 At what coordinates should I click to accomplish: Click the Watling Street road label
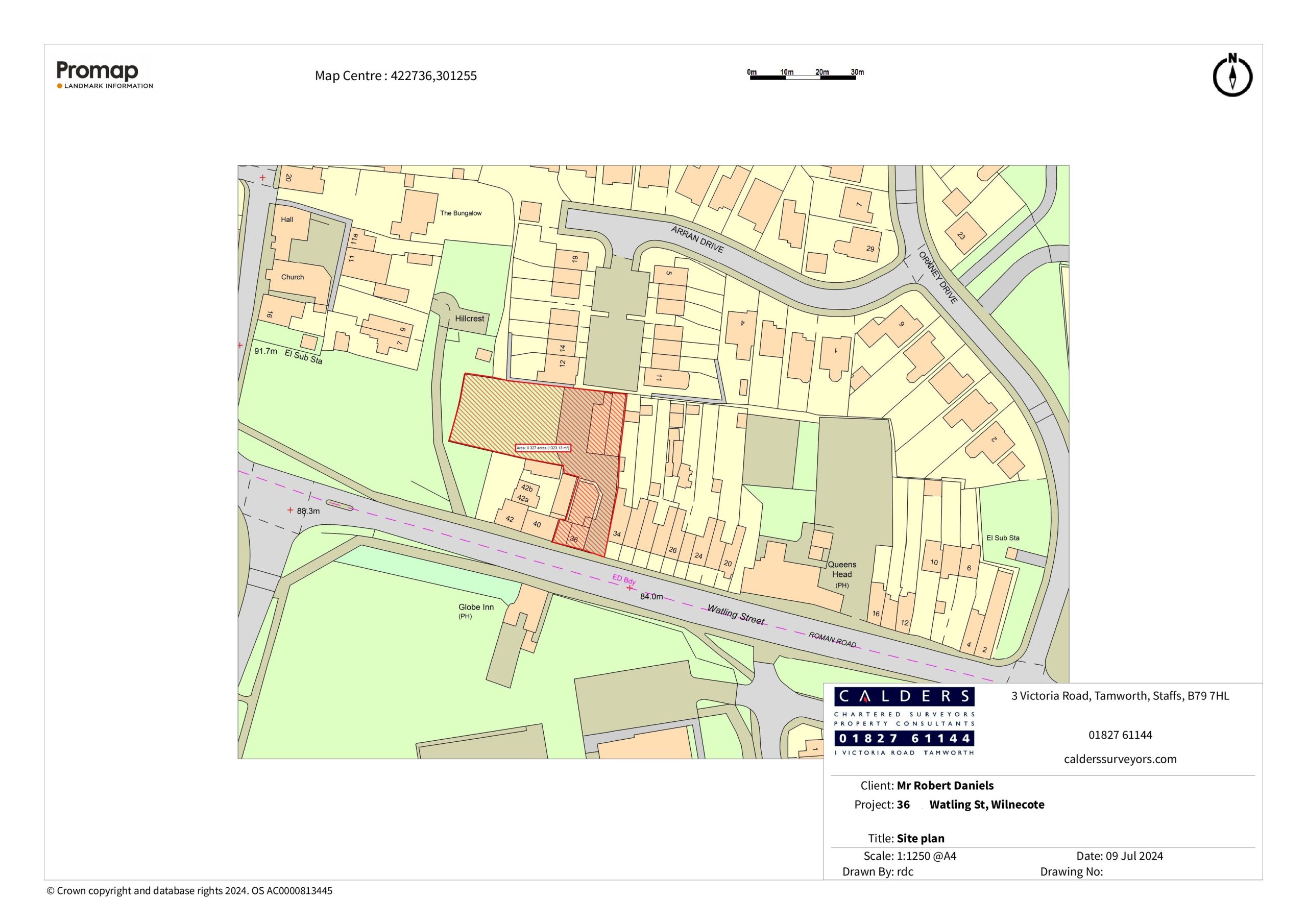click(x=736, y=615)
